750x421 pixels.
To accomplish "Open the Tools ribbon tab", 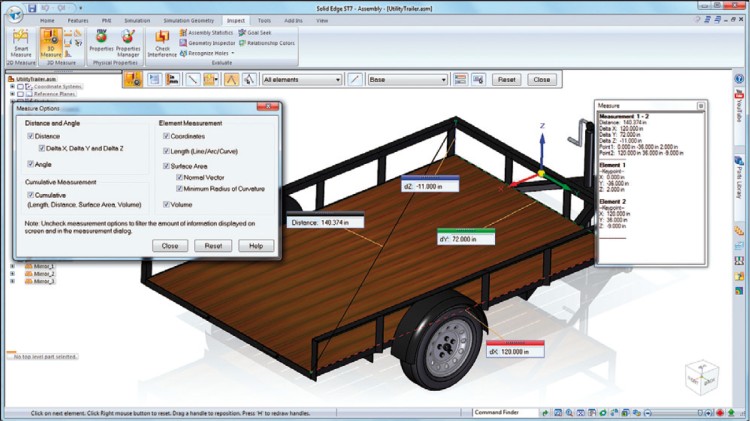I will tap(265, 19).
